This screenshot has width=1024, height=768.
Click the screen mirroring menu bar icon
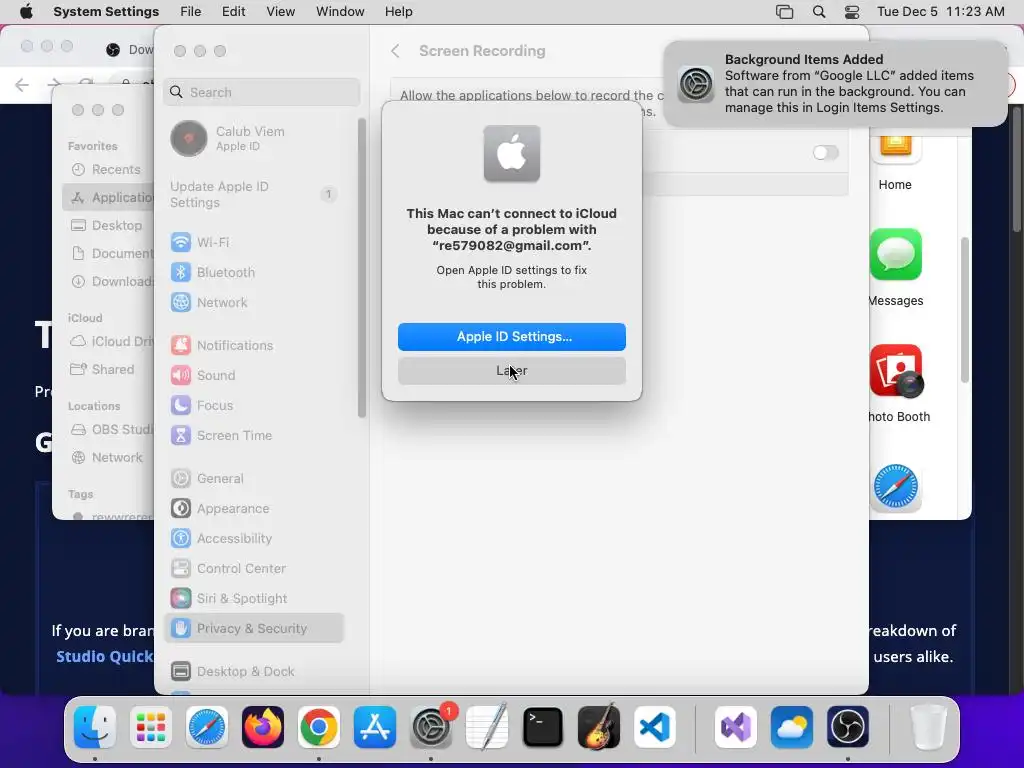click(x=784, y=12)
